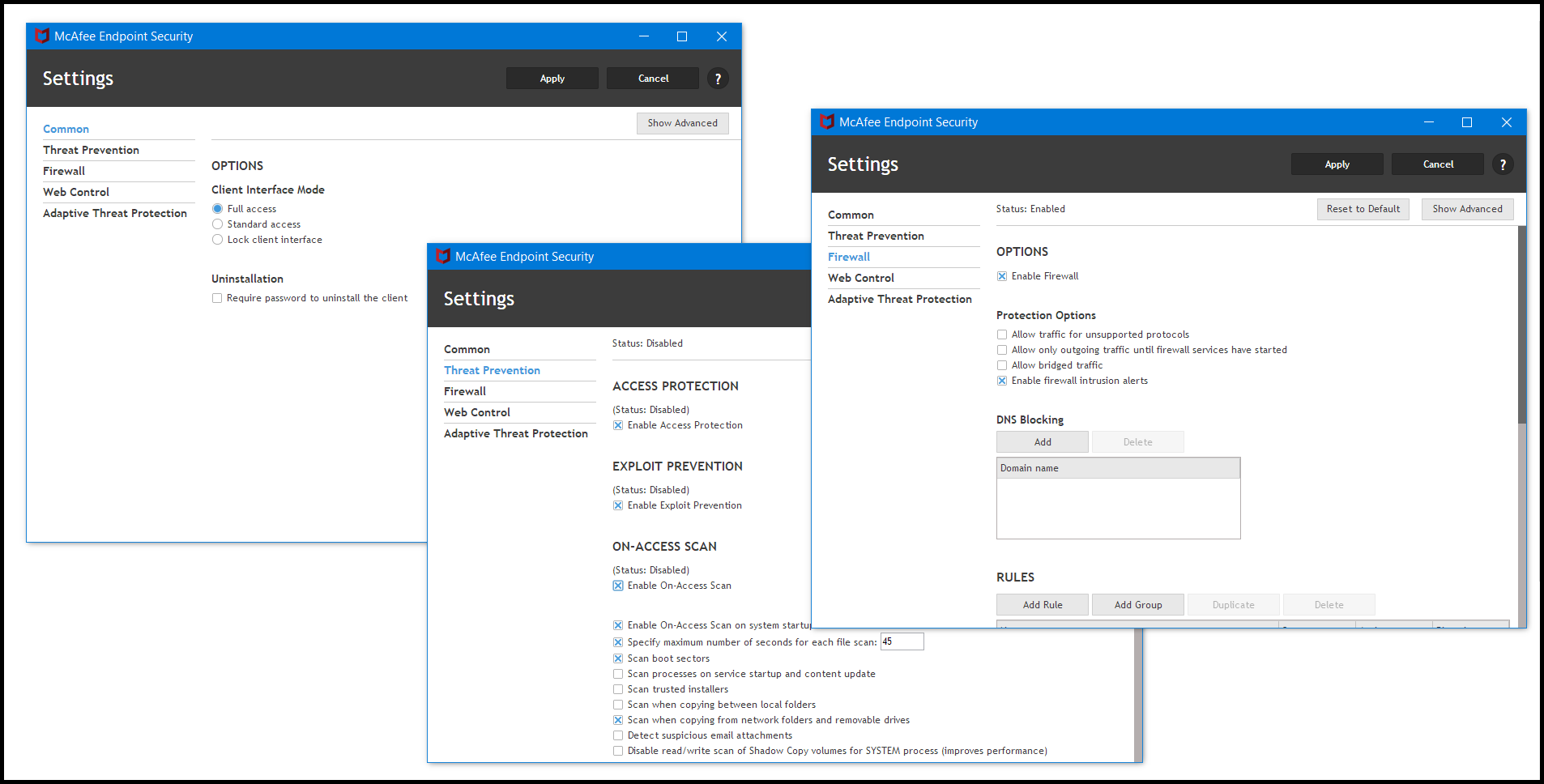Click Show Advanced in the left window
This screenshot has width=1544, height=784.
pos(683,123)
